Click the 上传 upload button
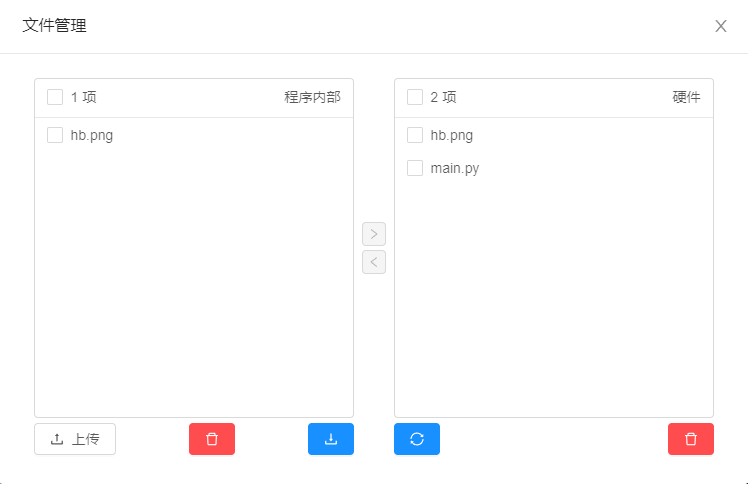The width and height of the screenshot is (748, 484). point(75,439)
